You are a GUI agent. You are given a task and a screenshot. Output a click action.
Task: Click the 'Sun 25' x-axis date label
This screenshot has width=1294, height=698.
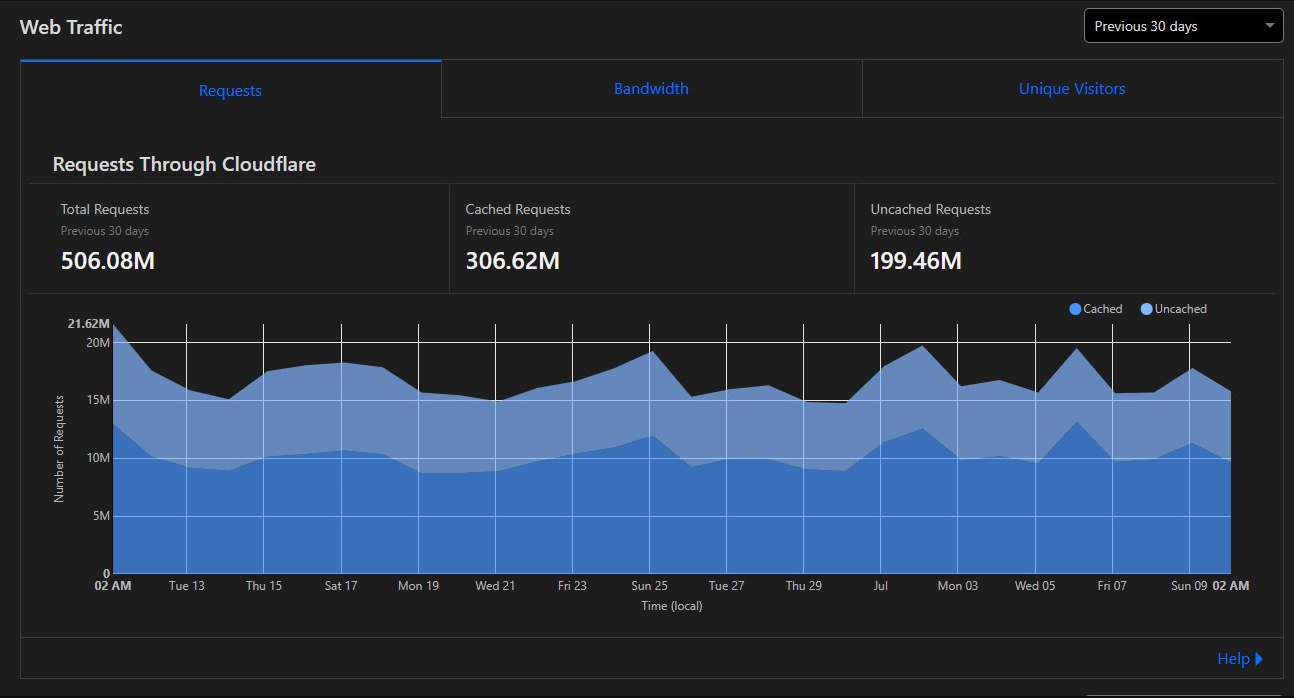tap(649, 586)
